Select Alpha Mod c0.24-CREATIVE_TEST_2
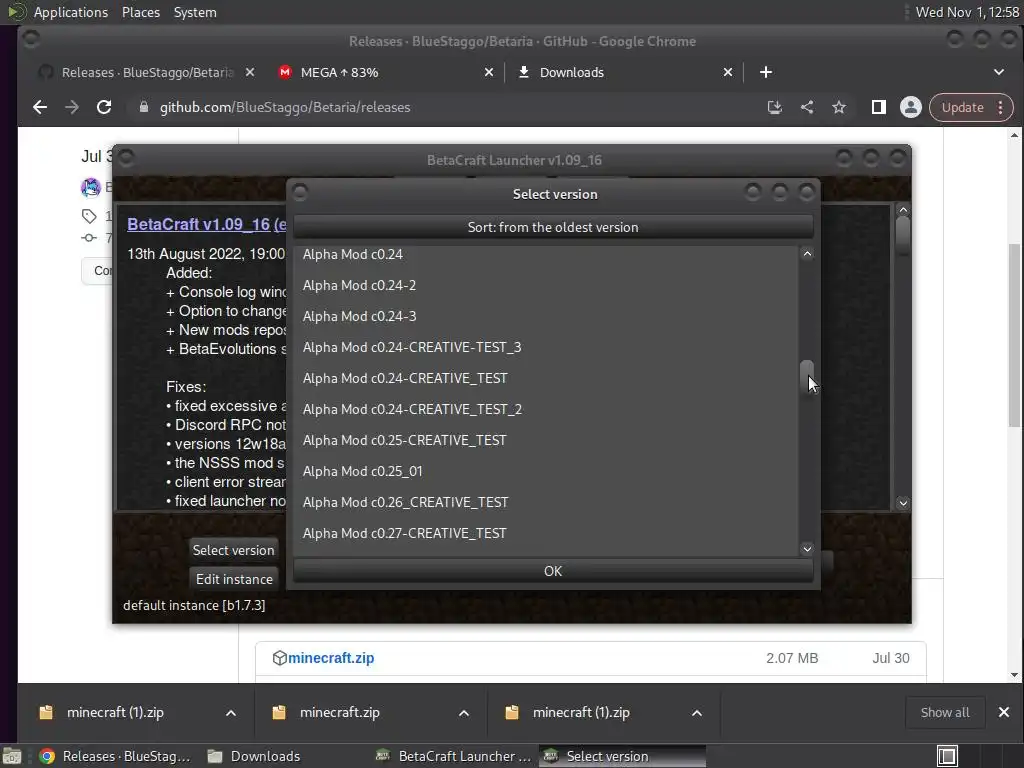The height and width of the screenshot is (768, 1024). [x=545, y=409]
